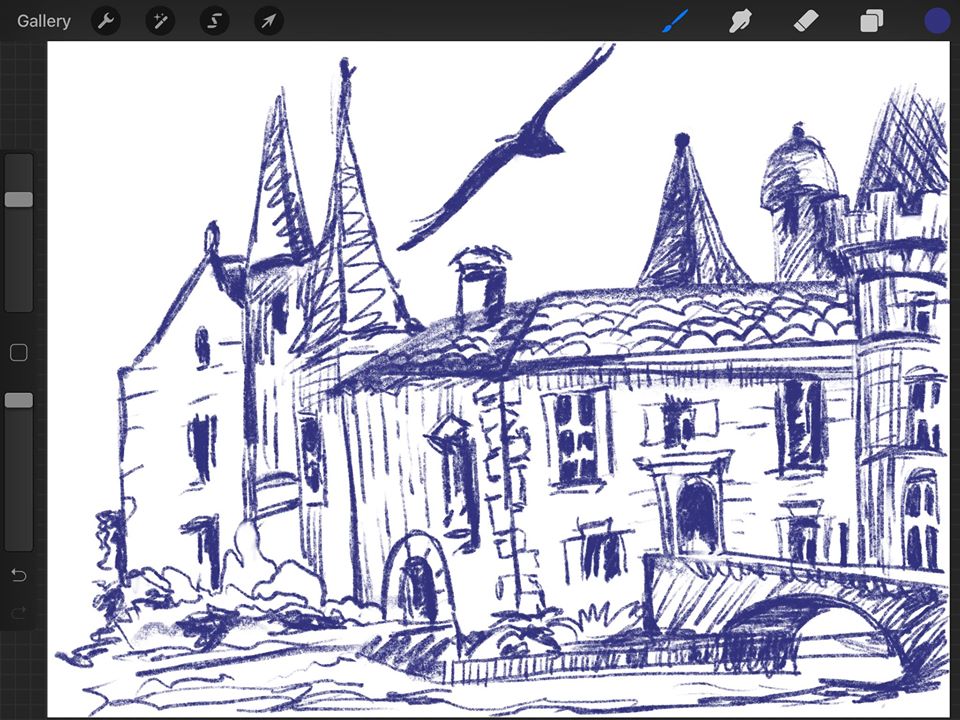Open the Adjustments magic wand menu
Viewport: 960px width, 720px height.
tap(160, 21)
